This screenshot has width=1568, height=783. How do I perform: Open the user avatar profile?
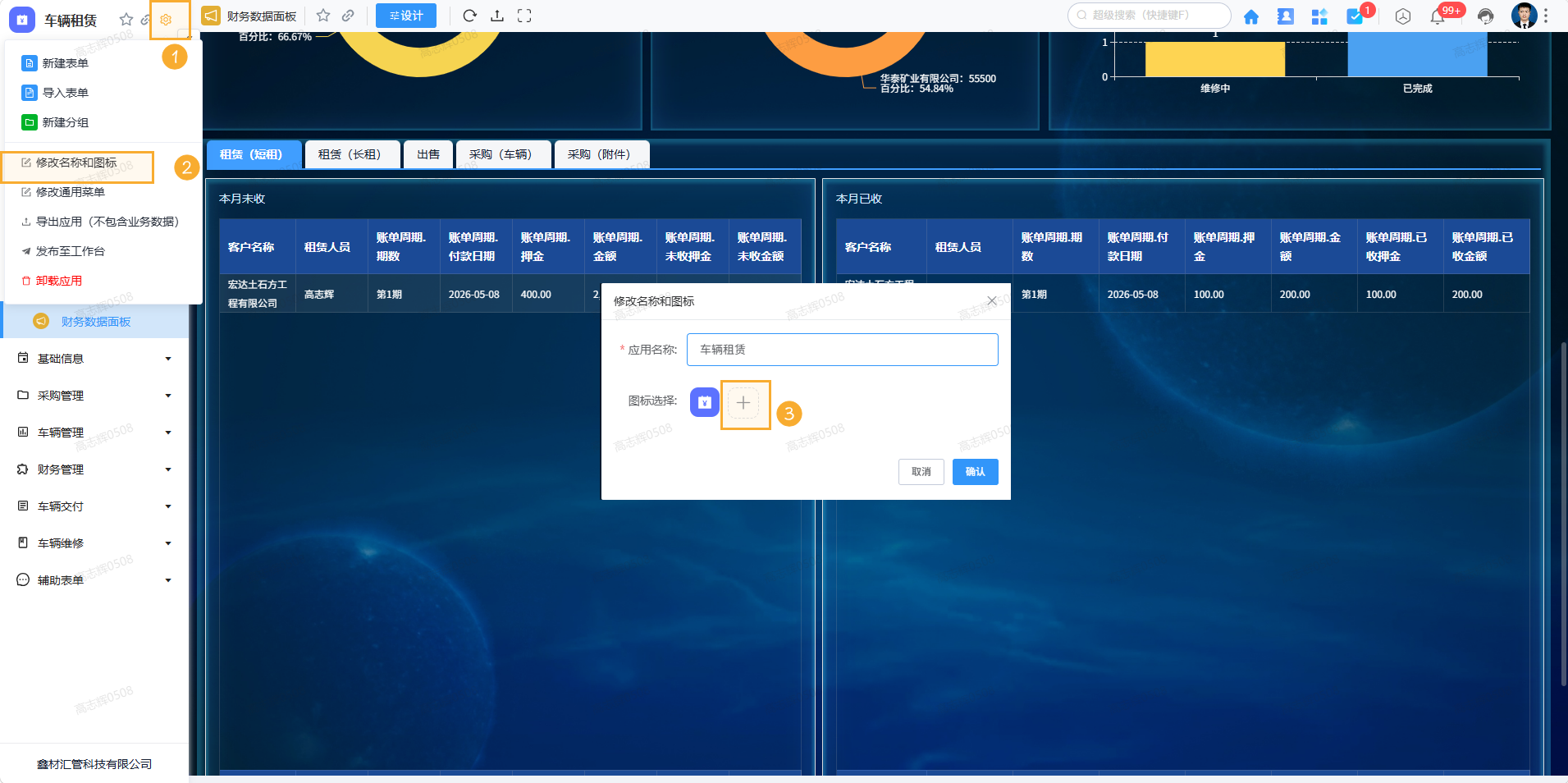point(1524,16)
